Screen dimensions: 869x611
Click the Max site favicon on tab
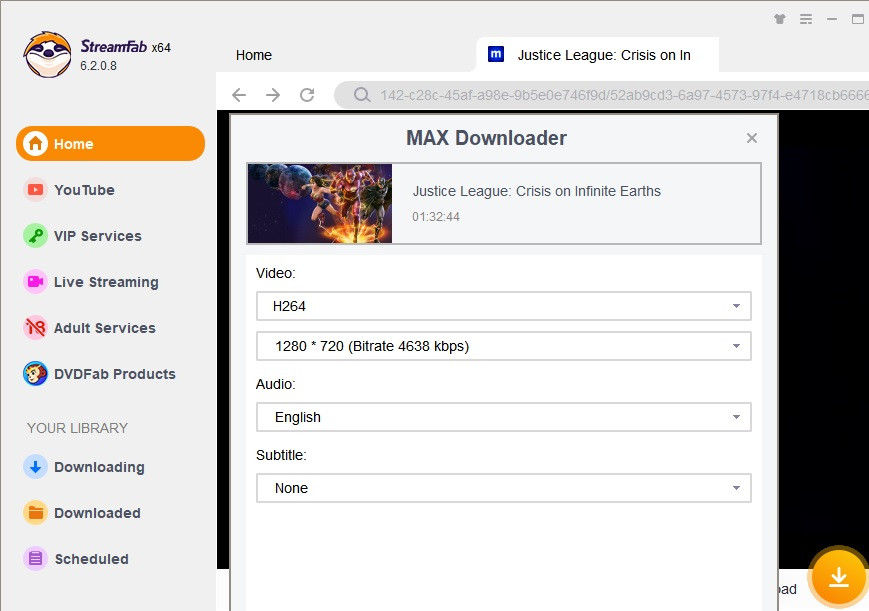coord(496,54)
